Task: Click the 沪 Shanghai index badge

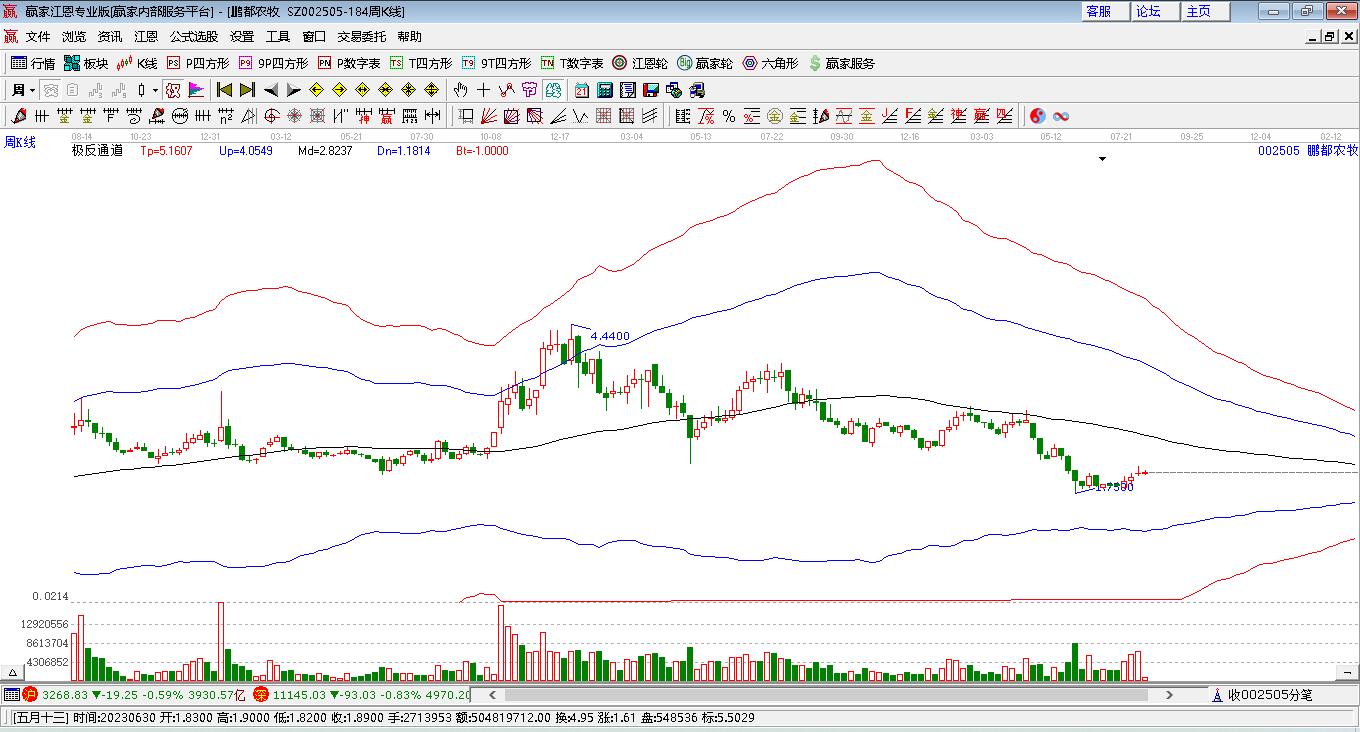Action: [30, 694]
